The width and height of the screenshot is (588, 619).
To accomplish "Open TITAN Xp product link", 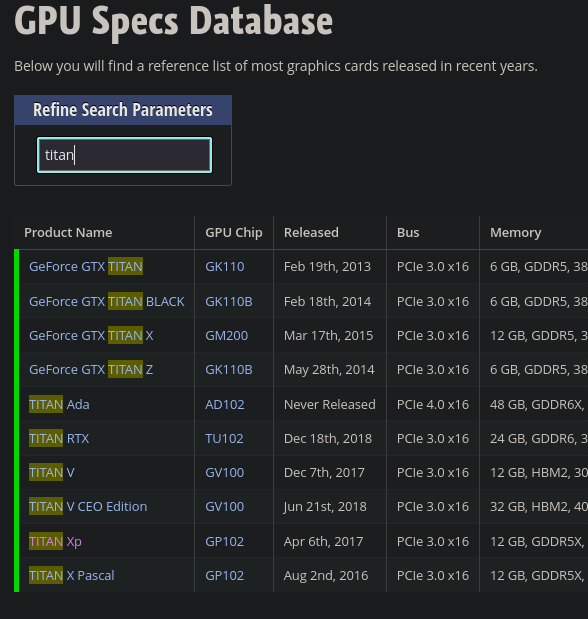I will [x=55, y=542].
